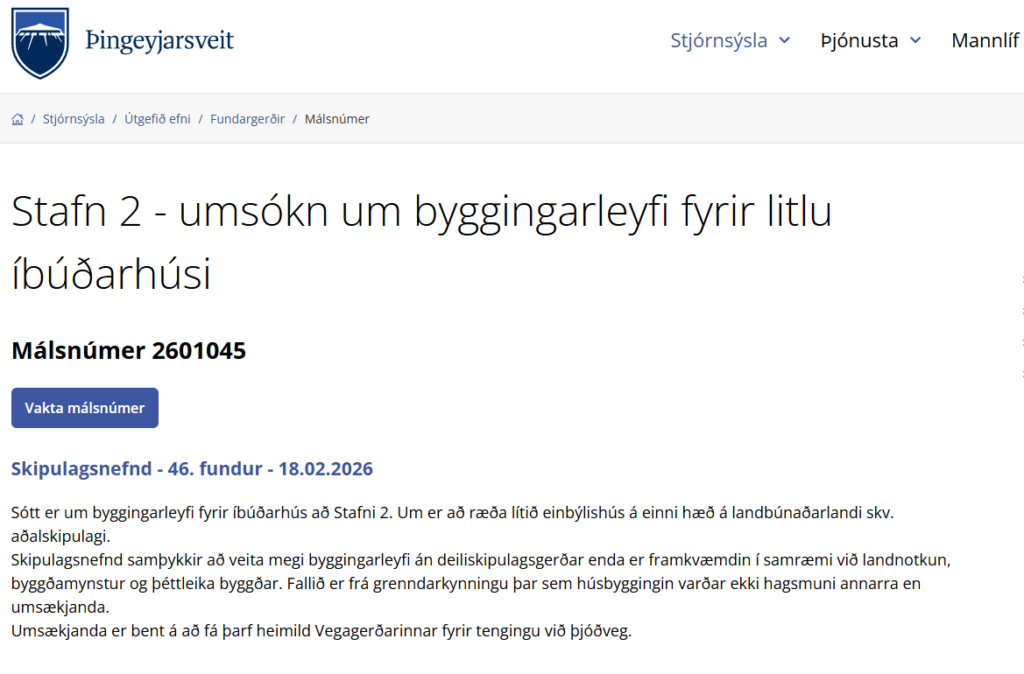The height and width of the screenshot is (674, 1024).
Task: Open the Stjórnsýsla top navigation menu
Action: 719,41
